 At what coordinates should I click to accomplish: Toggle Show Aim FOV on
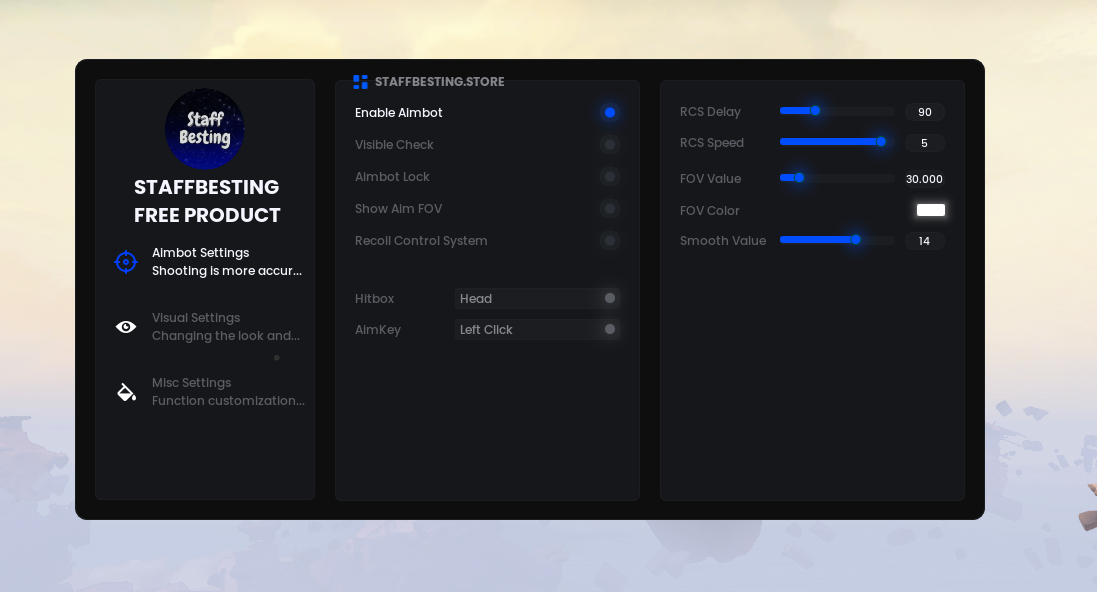(x=610, y=209)
